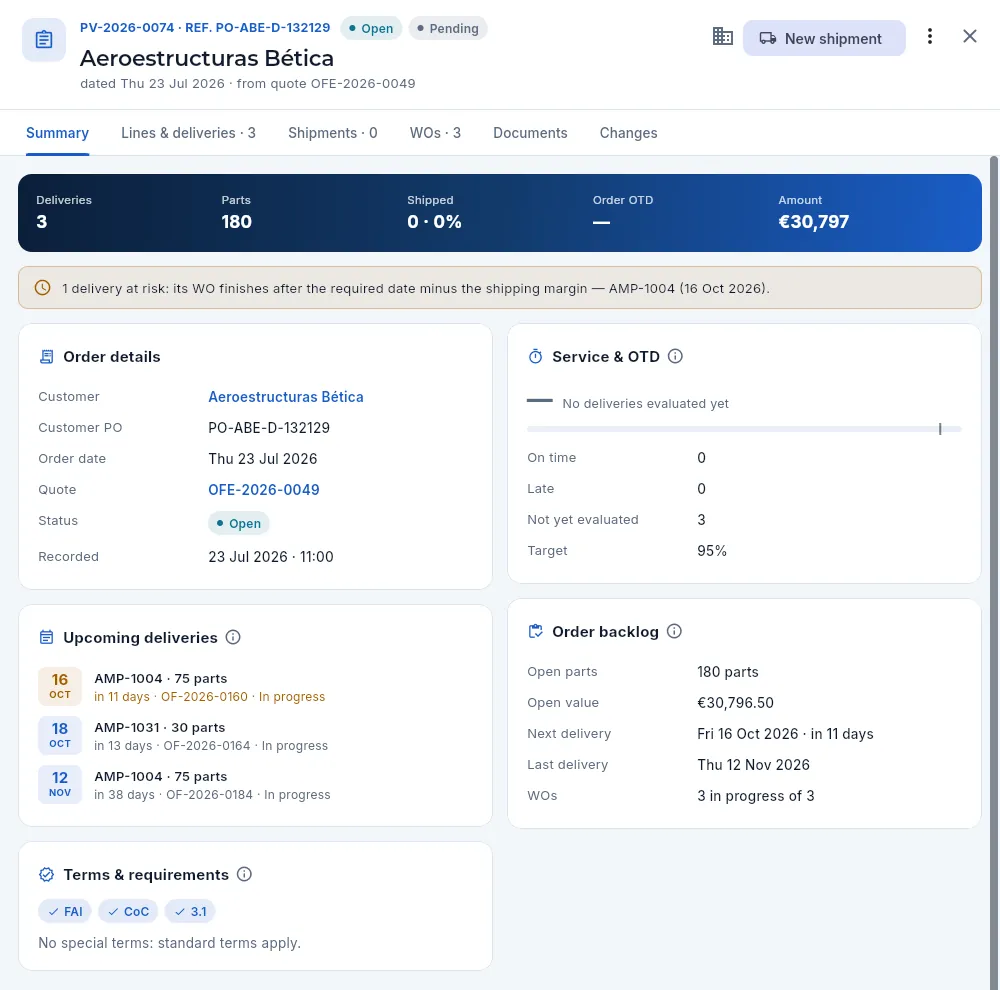Screen dimensions: 1000x990
Task: Show the Terms & requirements info tooltip
Action: coord(244,874)
